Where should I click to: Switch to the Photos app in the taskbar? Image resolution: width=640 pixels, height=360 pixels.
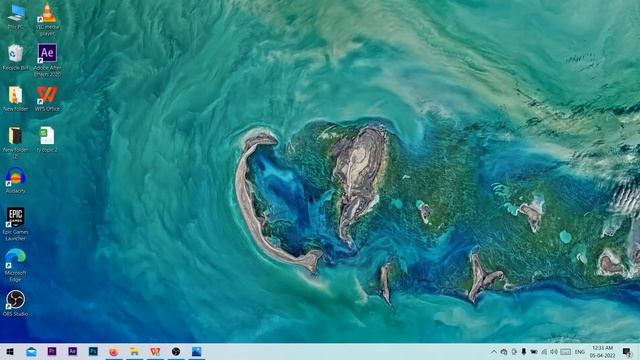197,351
